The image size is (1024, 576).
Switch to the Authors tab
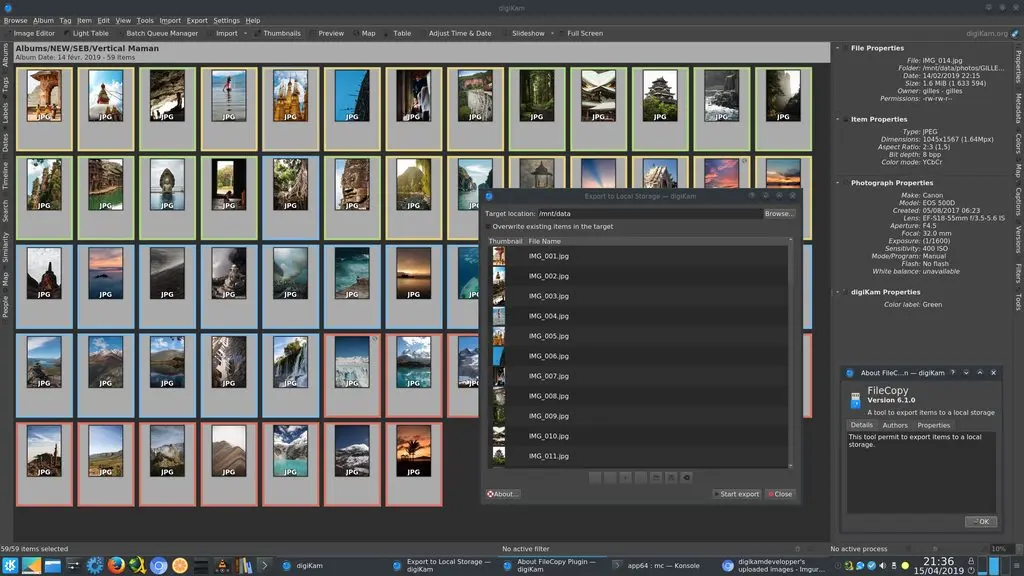tap(895, 425)
